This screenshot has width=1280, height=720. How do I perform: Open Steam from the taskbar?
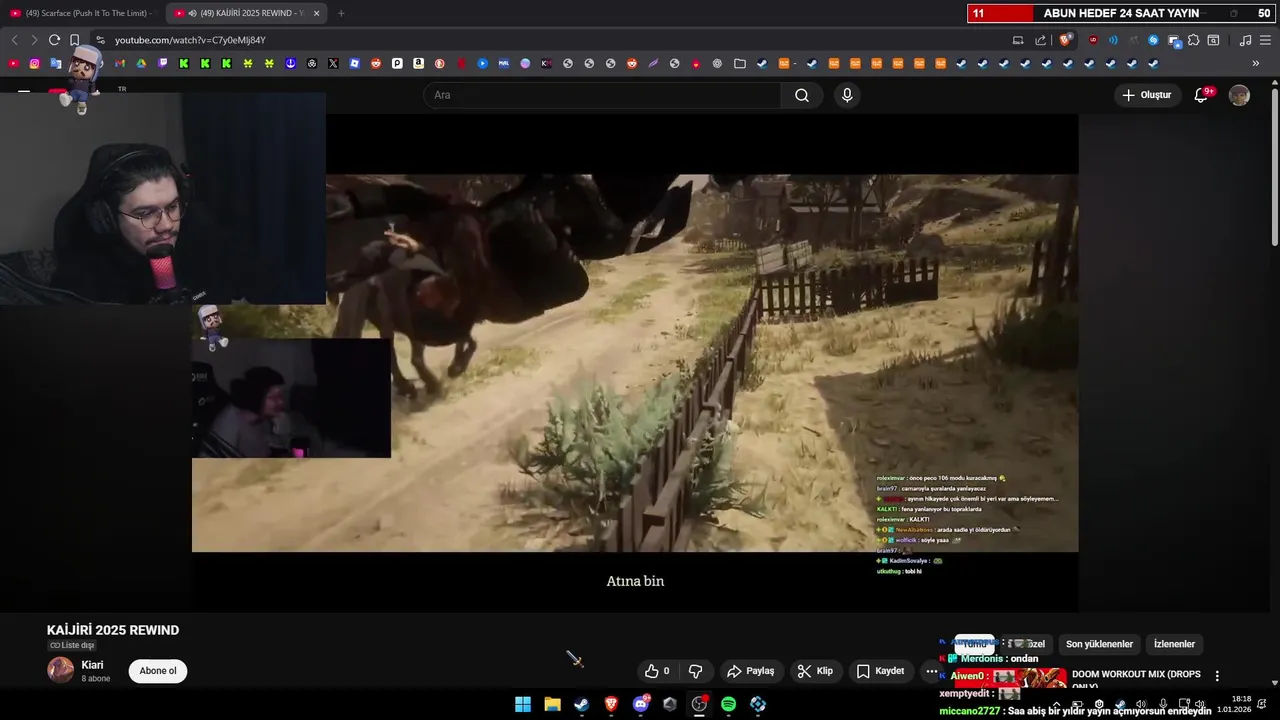coord(581,704)
